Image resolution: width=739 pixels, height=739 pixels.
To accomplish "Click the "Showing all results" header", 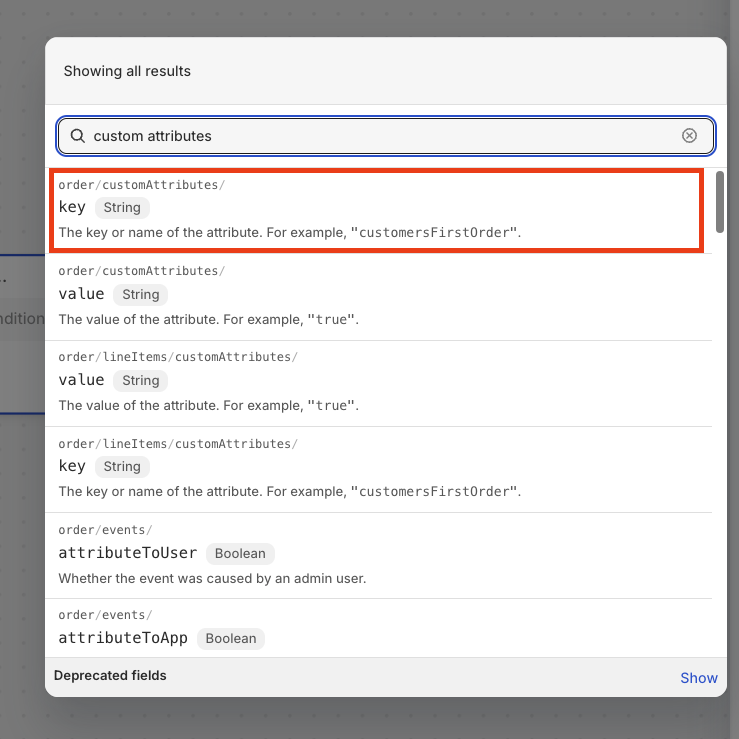I will 127,71.
